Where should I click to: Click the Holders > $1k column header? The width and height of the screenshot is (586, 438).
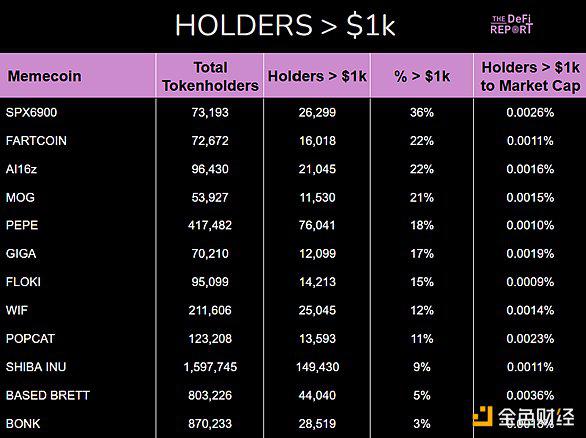(x=317, y=76)
